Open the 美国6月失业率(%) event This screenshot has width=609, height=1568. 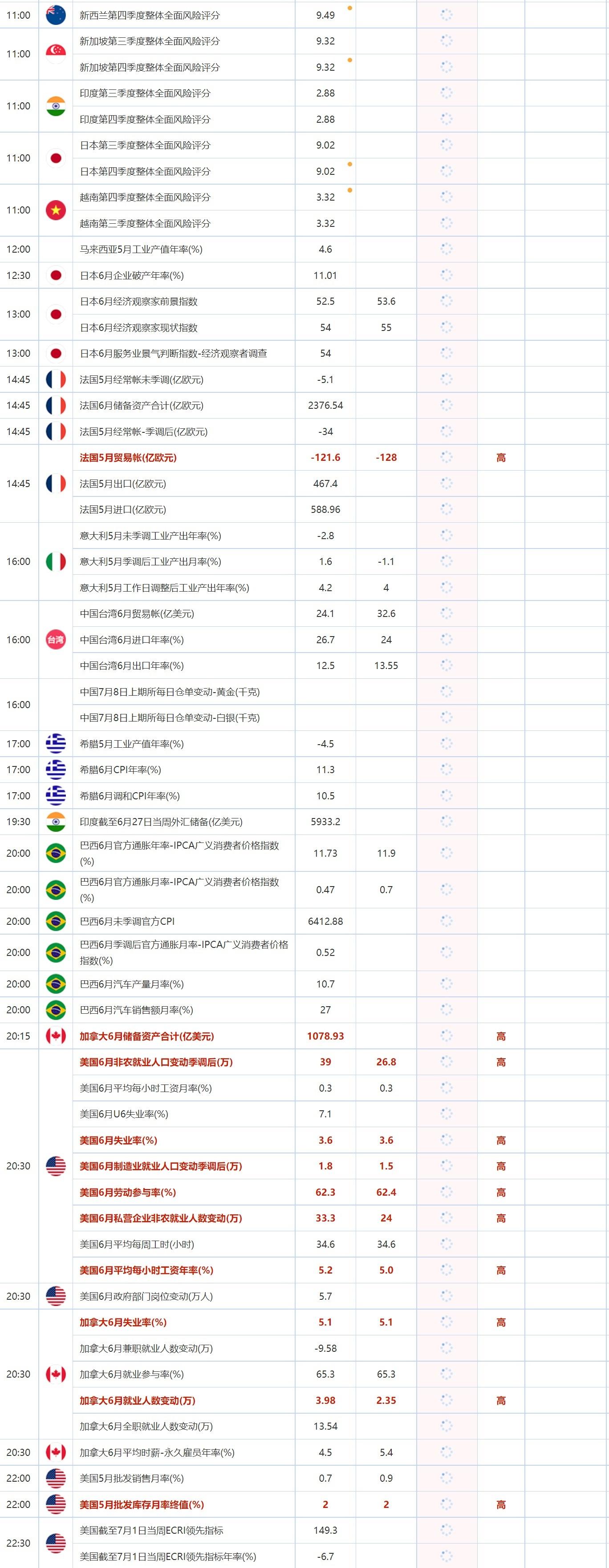[118, 1140]
